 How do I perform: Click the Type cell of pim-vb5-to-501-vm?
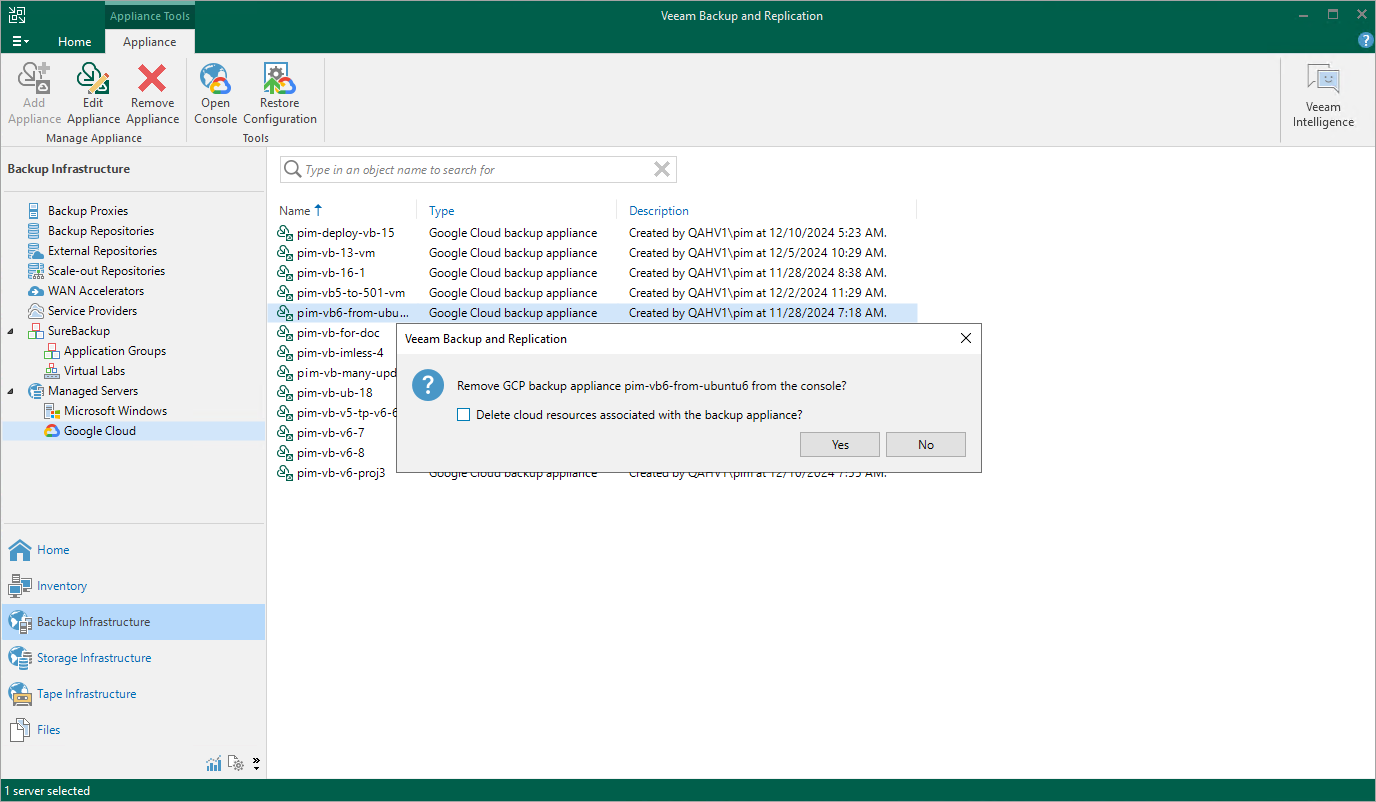pos(513,293)
